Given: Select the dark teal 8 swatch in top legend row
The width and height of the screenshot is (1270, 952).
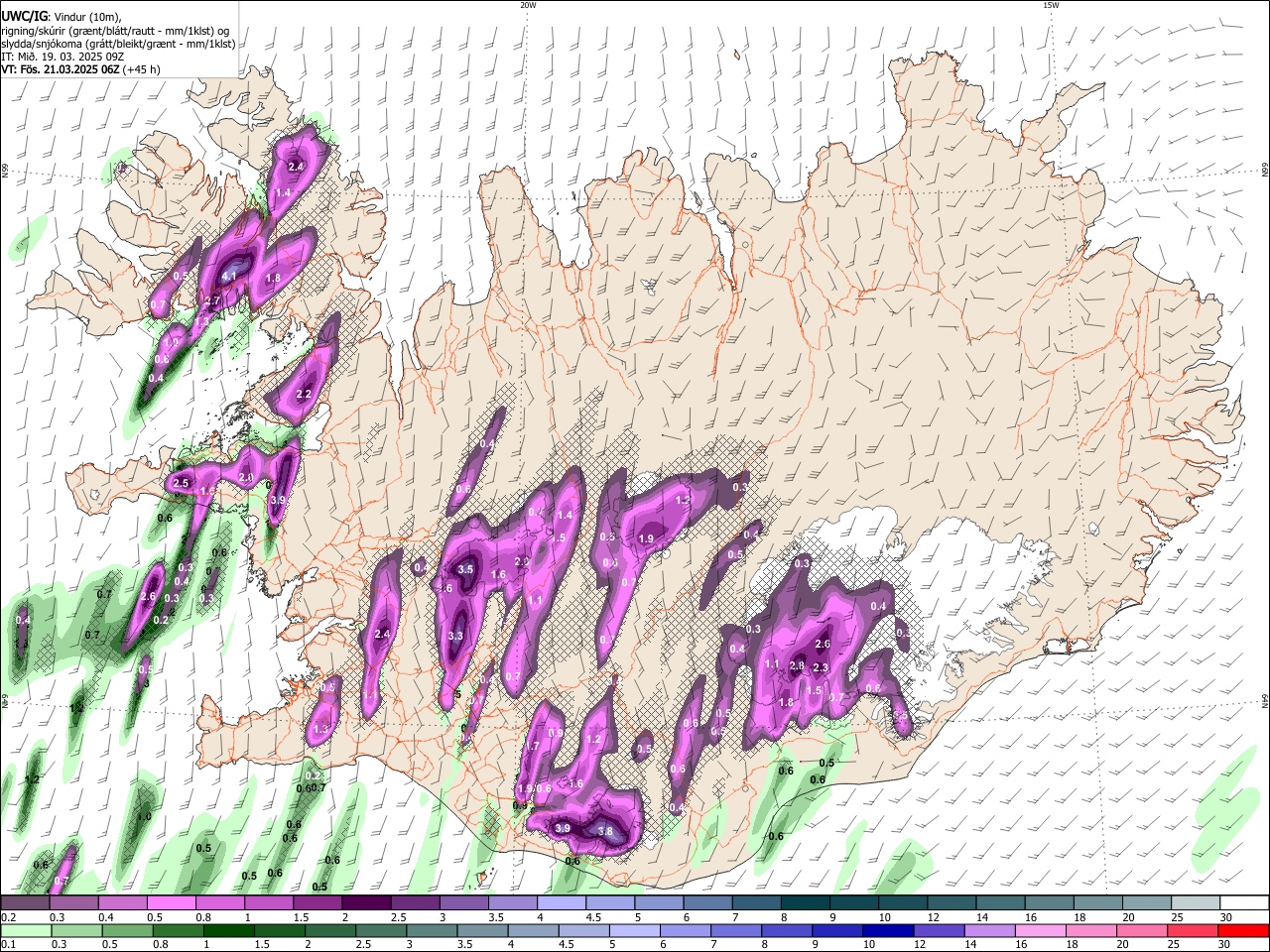Looking at the screenshot, I should tap(805, 903).
